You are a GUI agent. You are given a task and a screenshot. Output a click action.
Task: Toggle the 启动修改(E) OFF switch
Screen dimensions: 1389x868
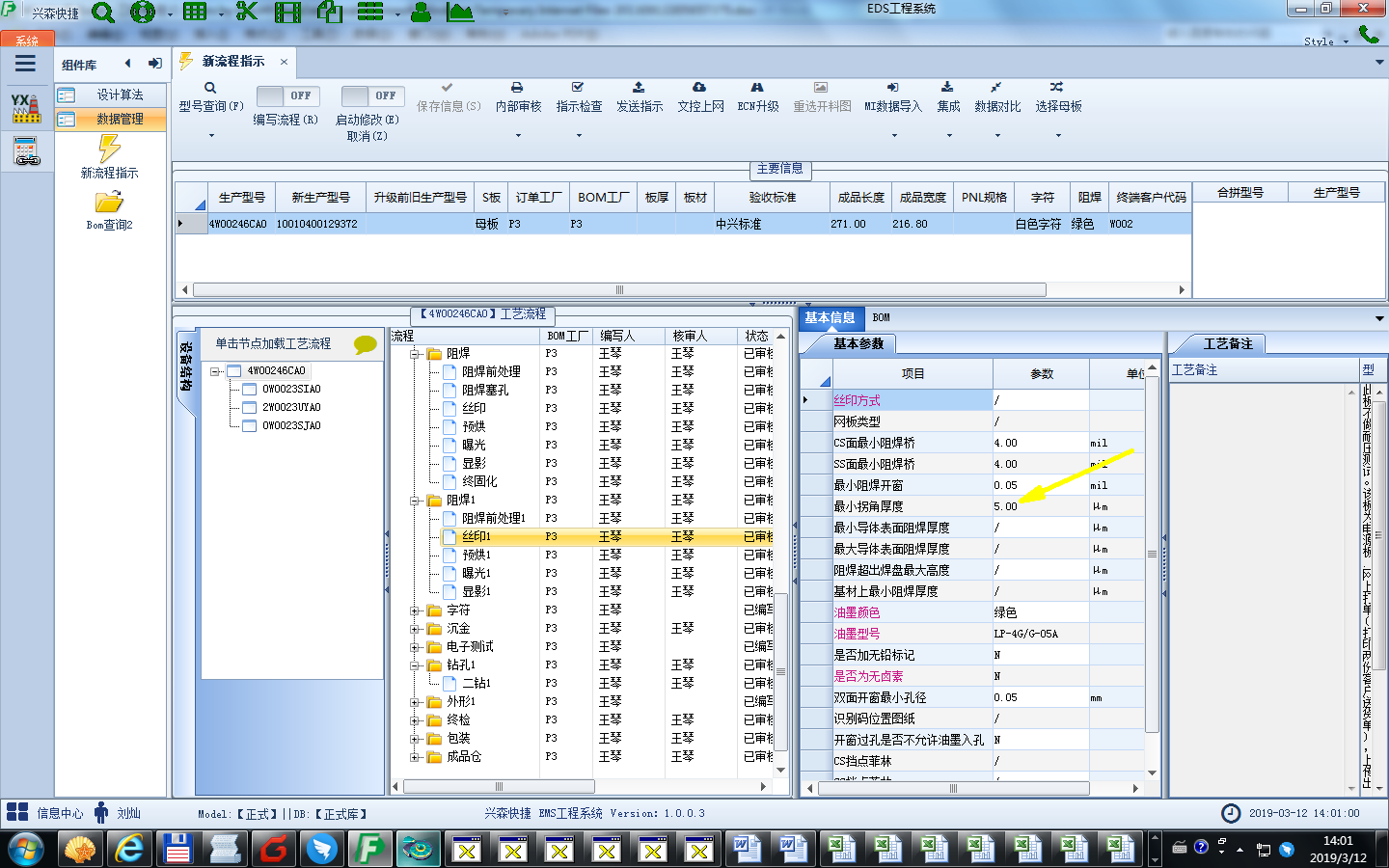tap(372, 95)
